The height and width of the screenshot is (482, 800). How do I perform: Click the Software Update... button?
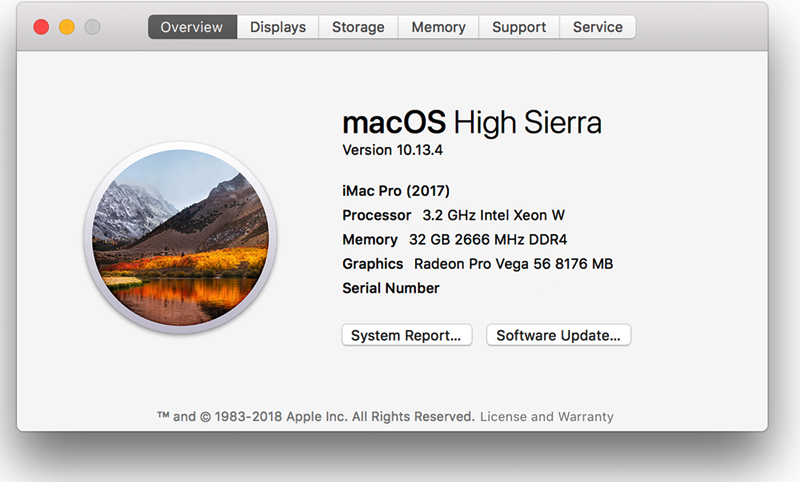[559, 335]
